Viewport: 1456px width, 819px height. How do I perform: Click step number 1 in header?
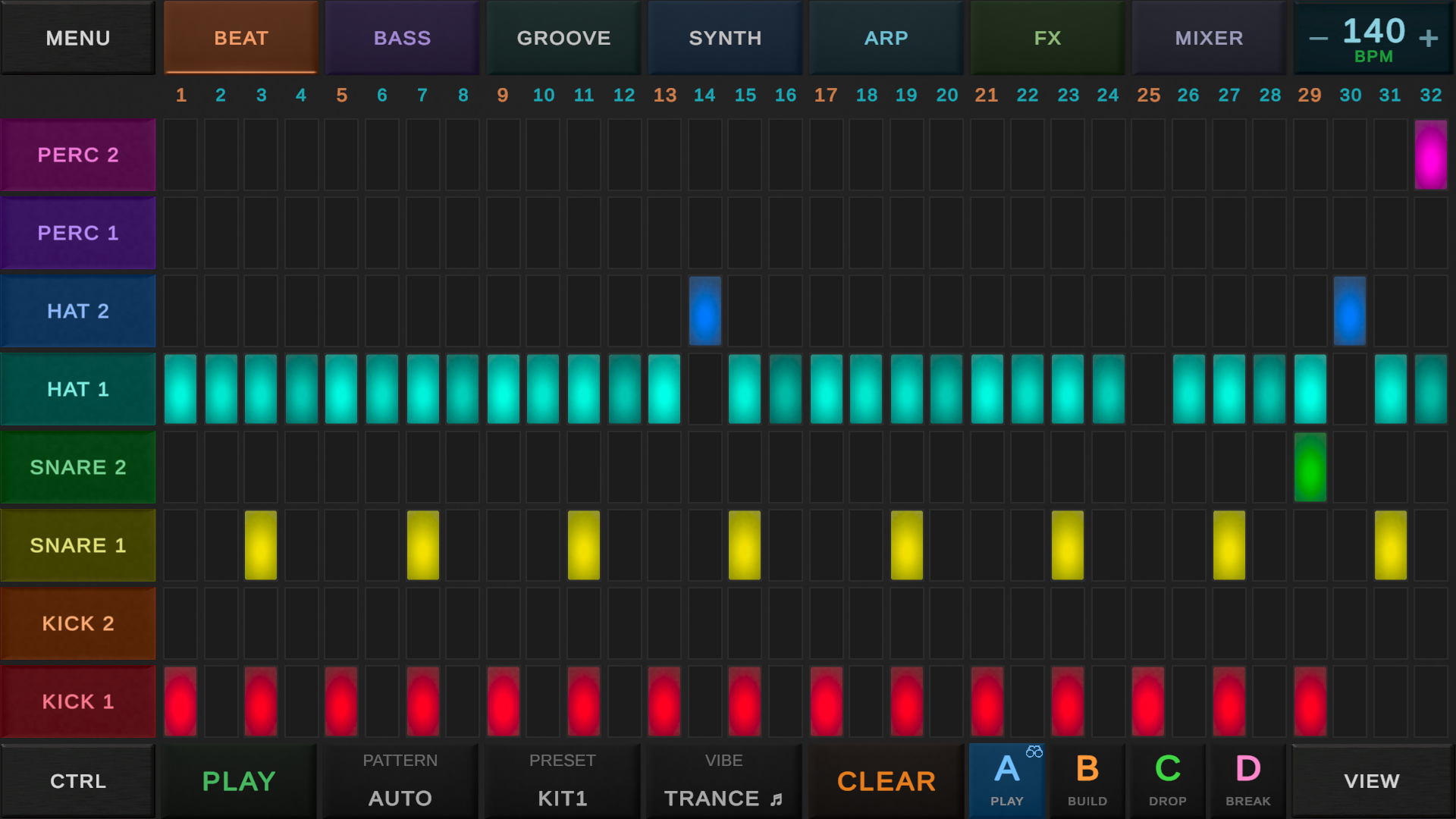coord(181,96)
